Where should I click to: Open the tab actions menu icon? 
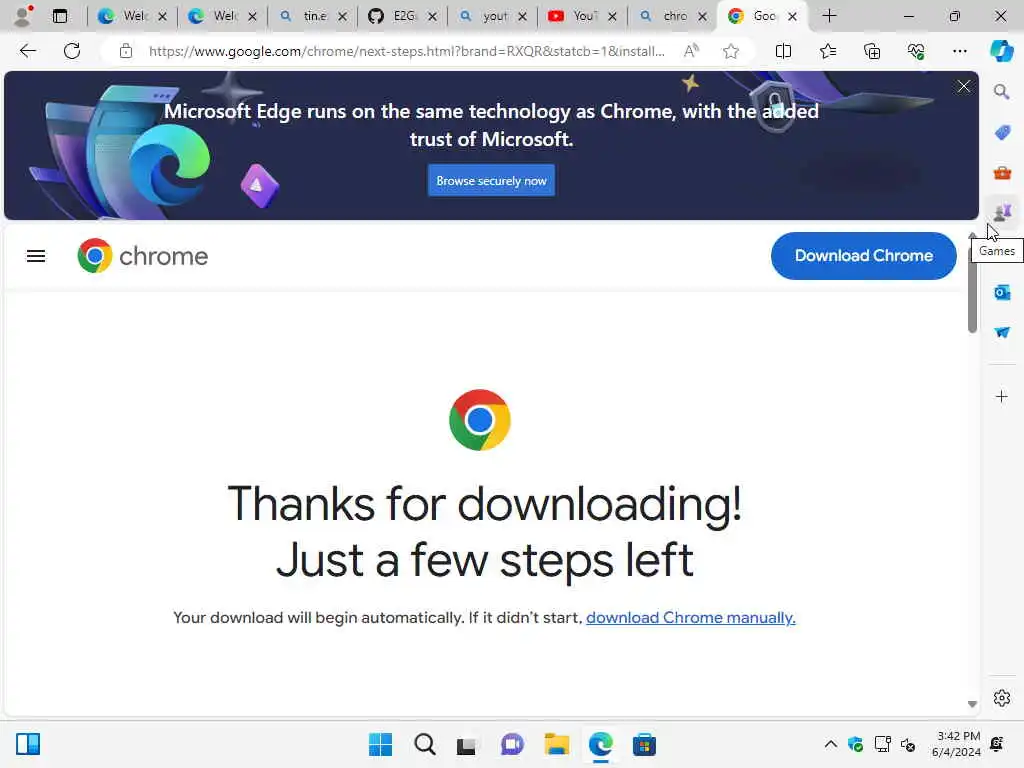tap(59, 16)
